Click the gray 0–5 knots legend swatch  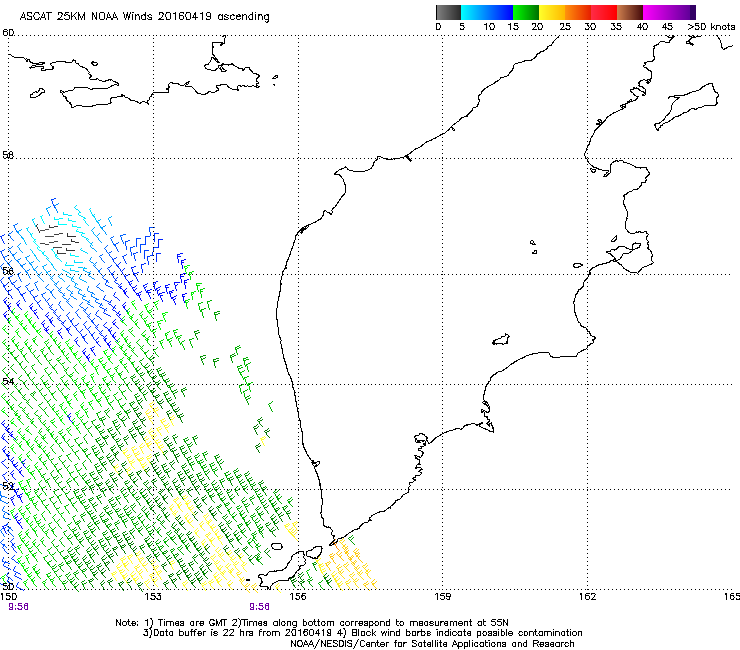click(x=448, y=12)
